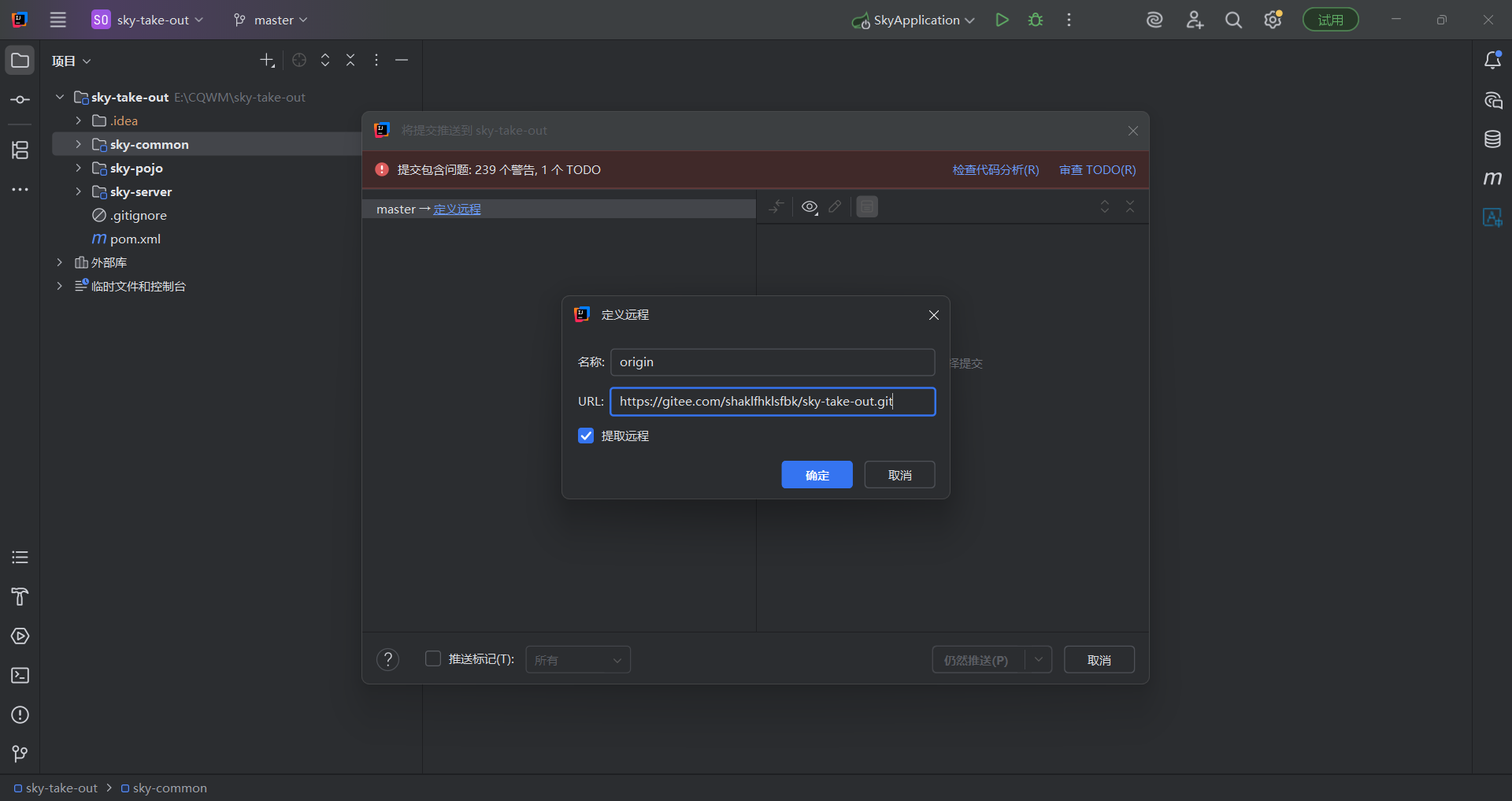
Task: Open the Database tool window
Action: pos(1492,139)
